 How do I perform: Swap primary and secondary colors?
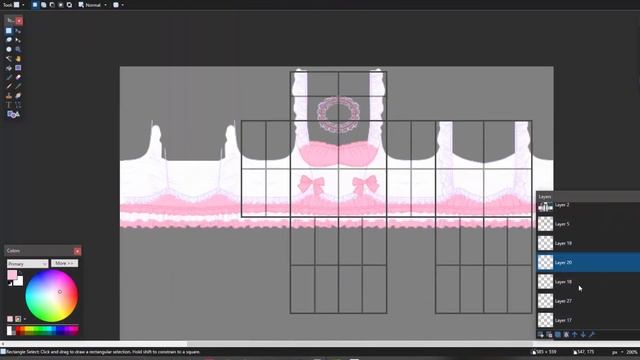coord(20,272)
